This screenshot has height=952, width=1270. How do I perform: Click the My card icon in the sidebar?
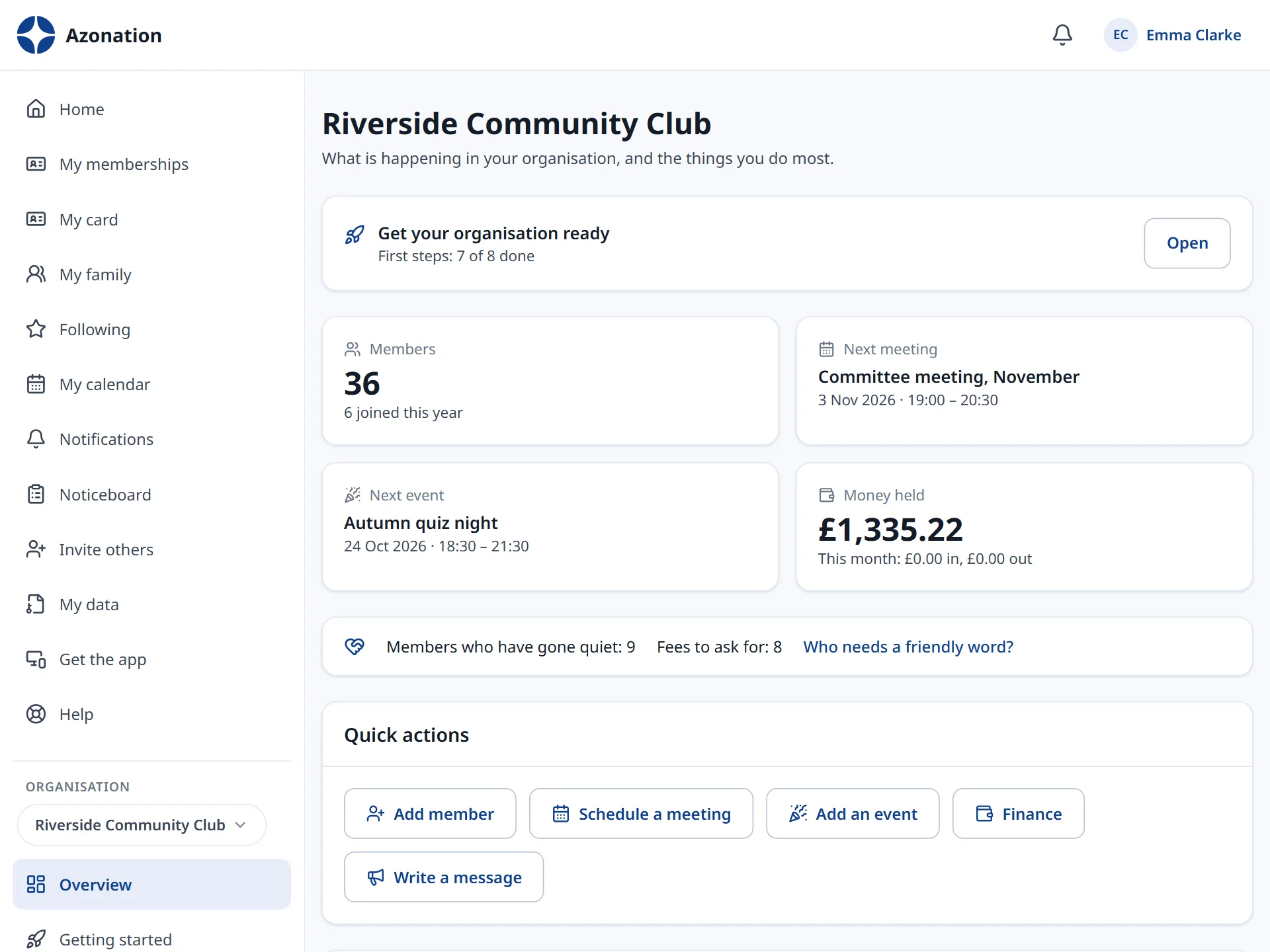point(36,219)
